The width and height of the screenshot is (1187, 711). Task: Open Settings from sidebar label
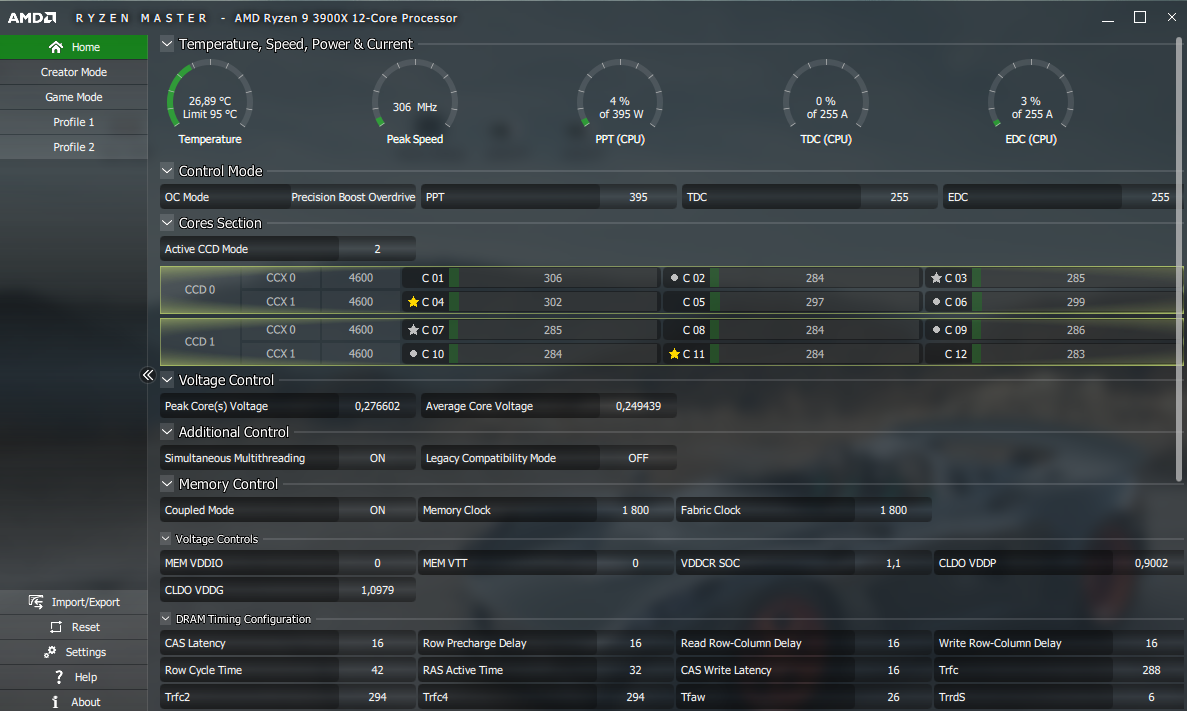86,652
